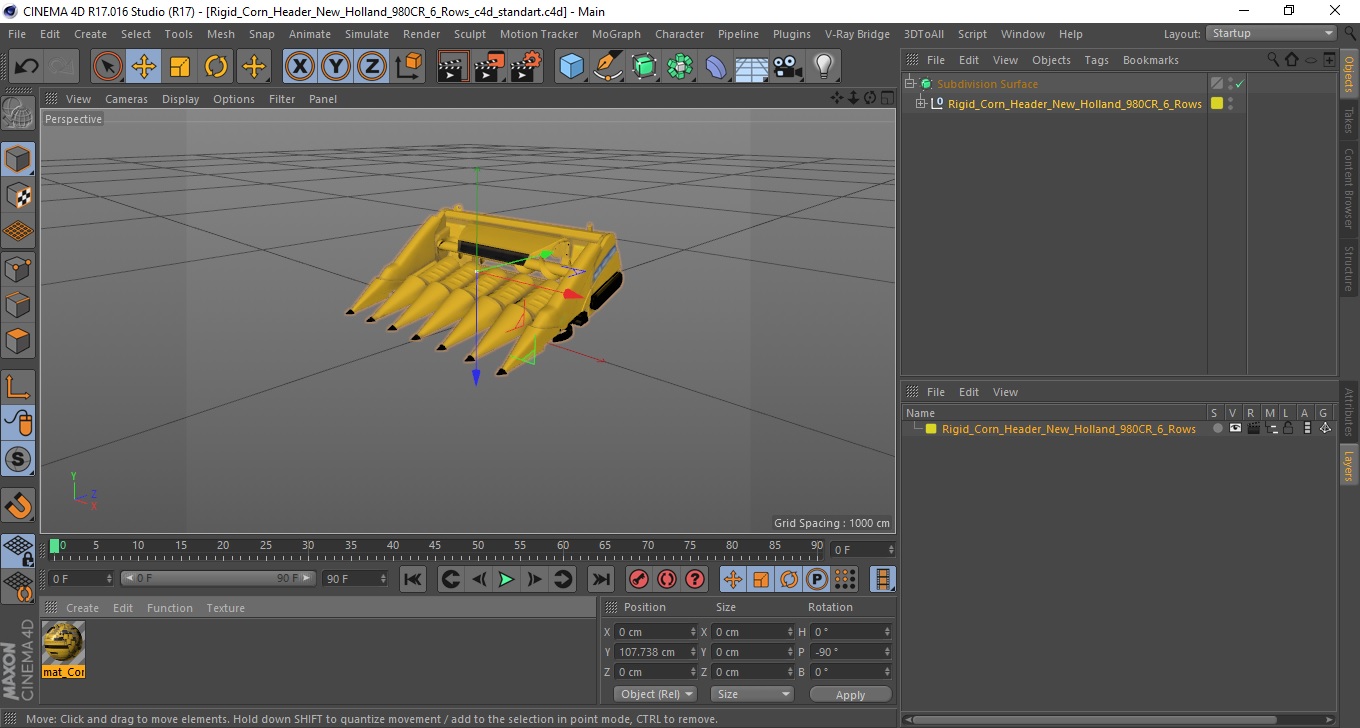The width and height of the screenshot is (1360, 728).
Task: Toggle Autokeying
Action: (x=666, y=579)
